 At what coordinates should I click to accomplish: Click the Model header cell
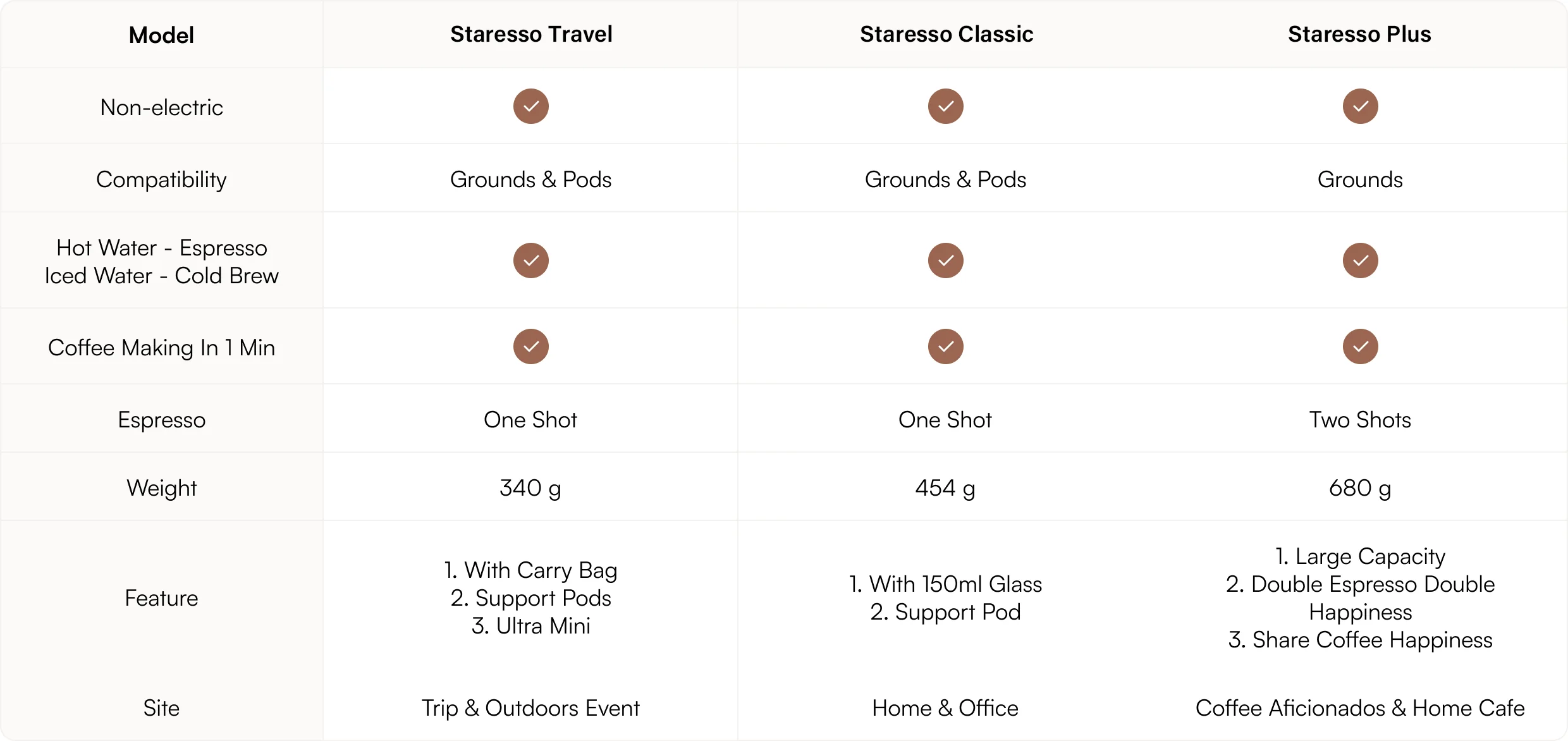pyautogui.click(x=161, y=35)
